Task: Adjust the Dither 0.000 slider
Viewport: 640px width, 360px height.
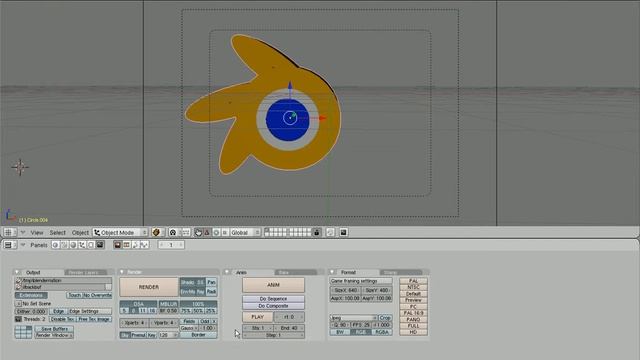Action: point(31,311)
